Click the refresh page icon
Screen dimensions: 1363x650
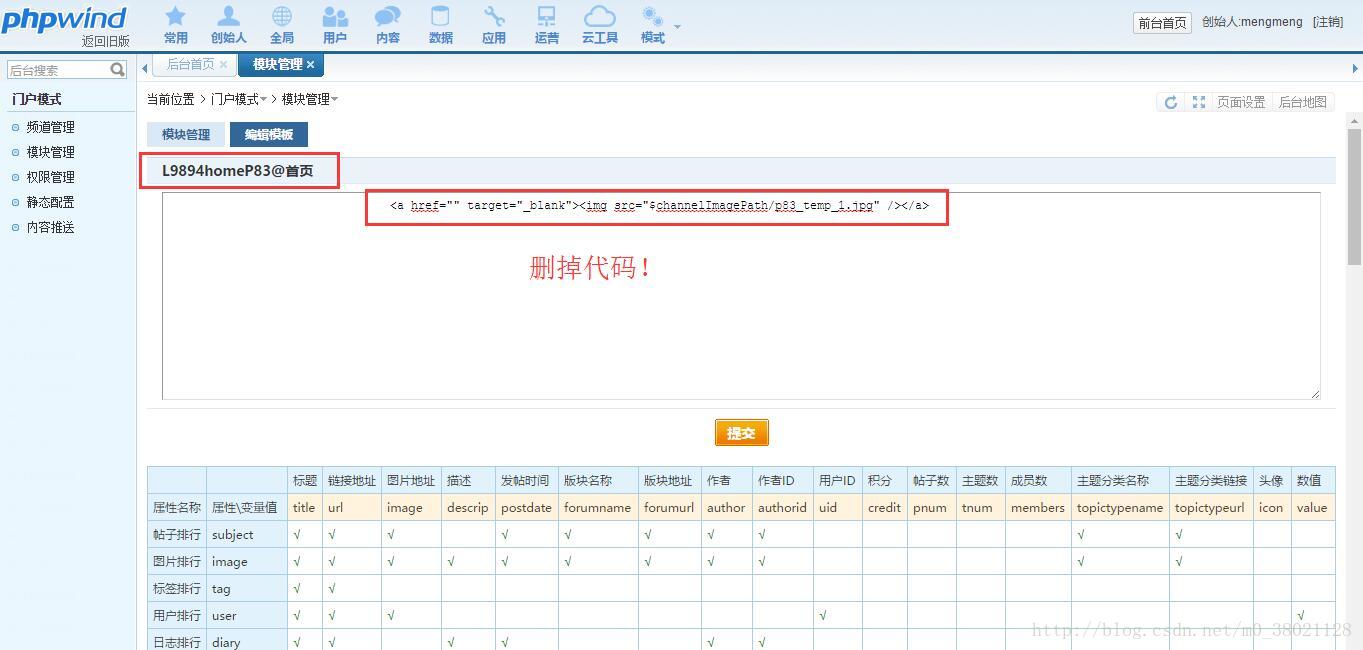[1171, 102]
